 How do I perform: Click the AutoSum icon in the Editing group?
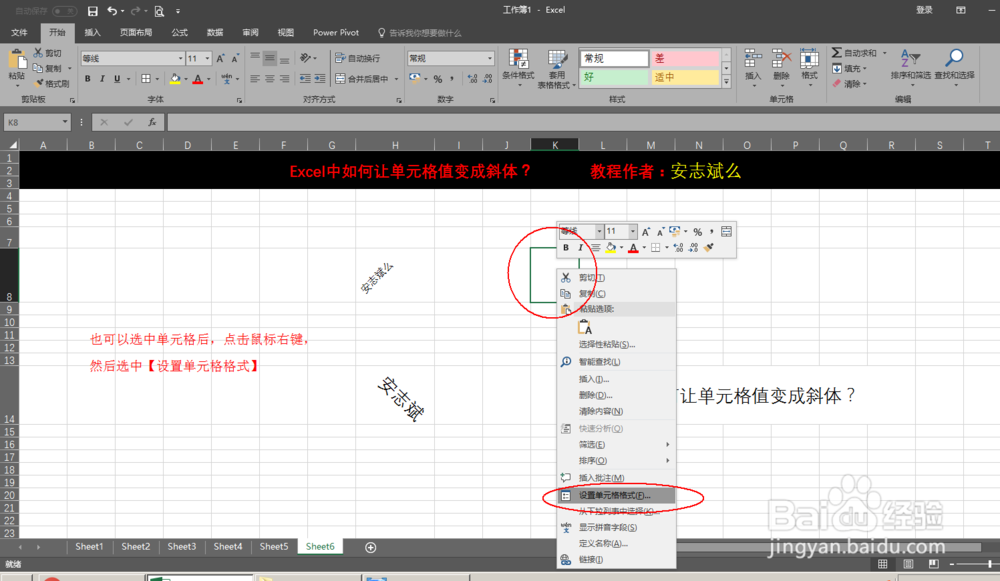(x=837, y=52)
